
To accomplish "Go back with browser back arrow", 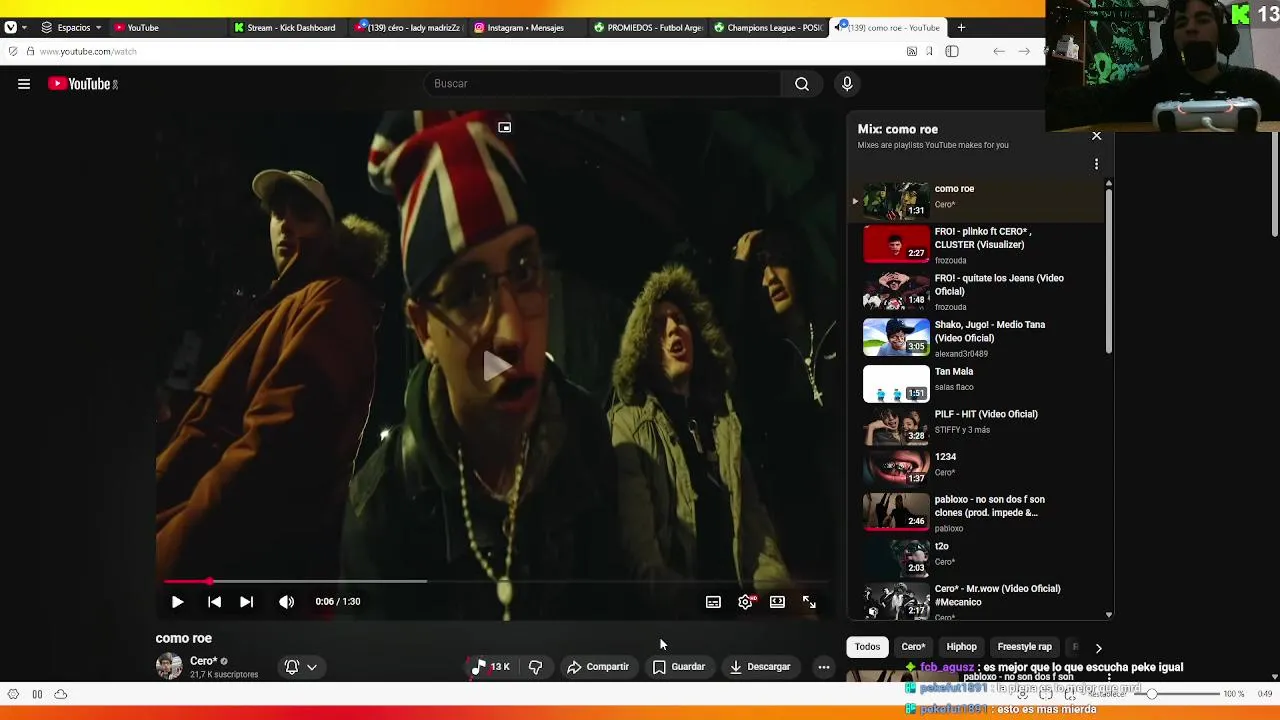I will click(x=999, y=52).
